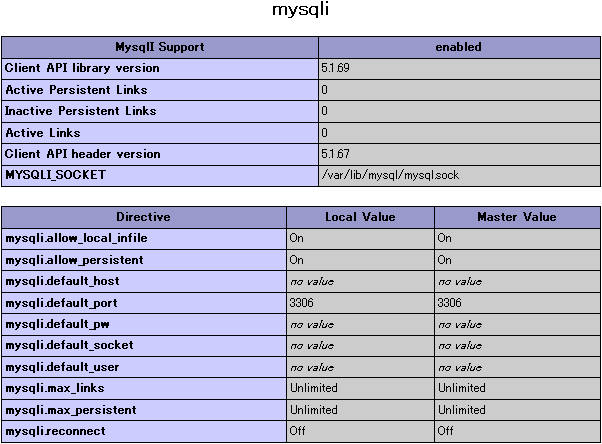Image resolution: width=602 pixels, height=444 pixels.
Task: Click the Local Value column header
Action: (360, 217)
